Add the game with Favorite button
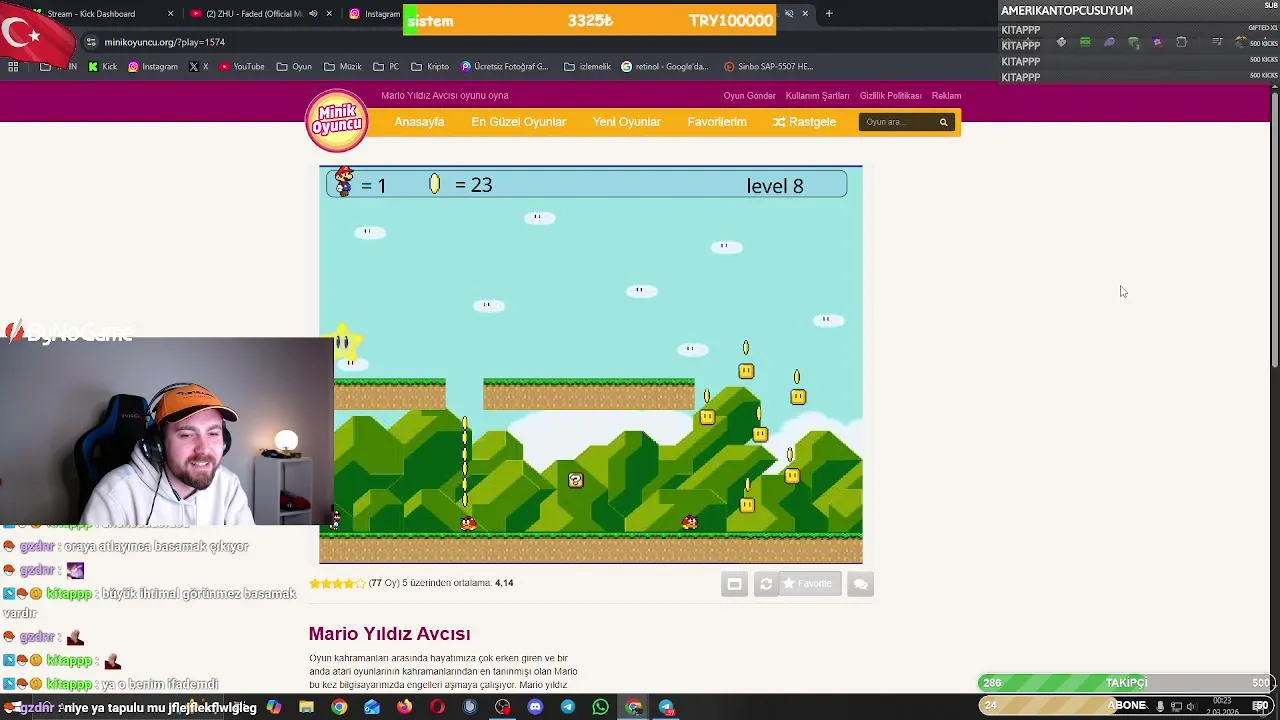This screenshot has height=720, width=1280. [x=808, y=584]
